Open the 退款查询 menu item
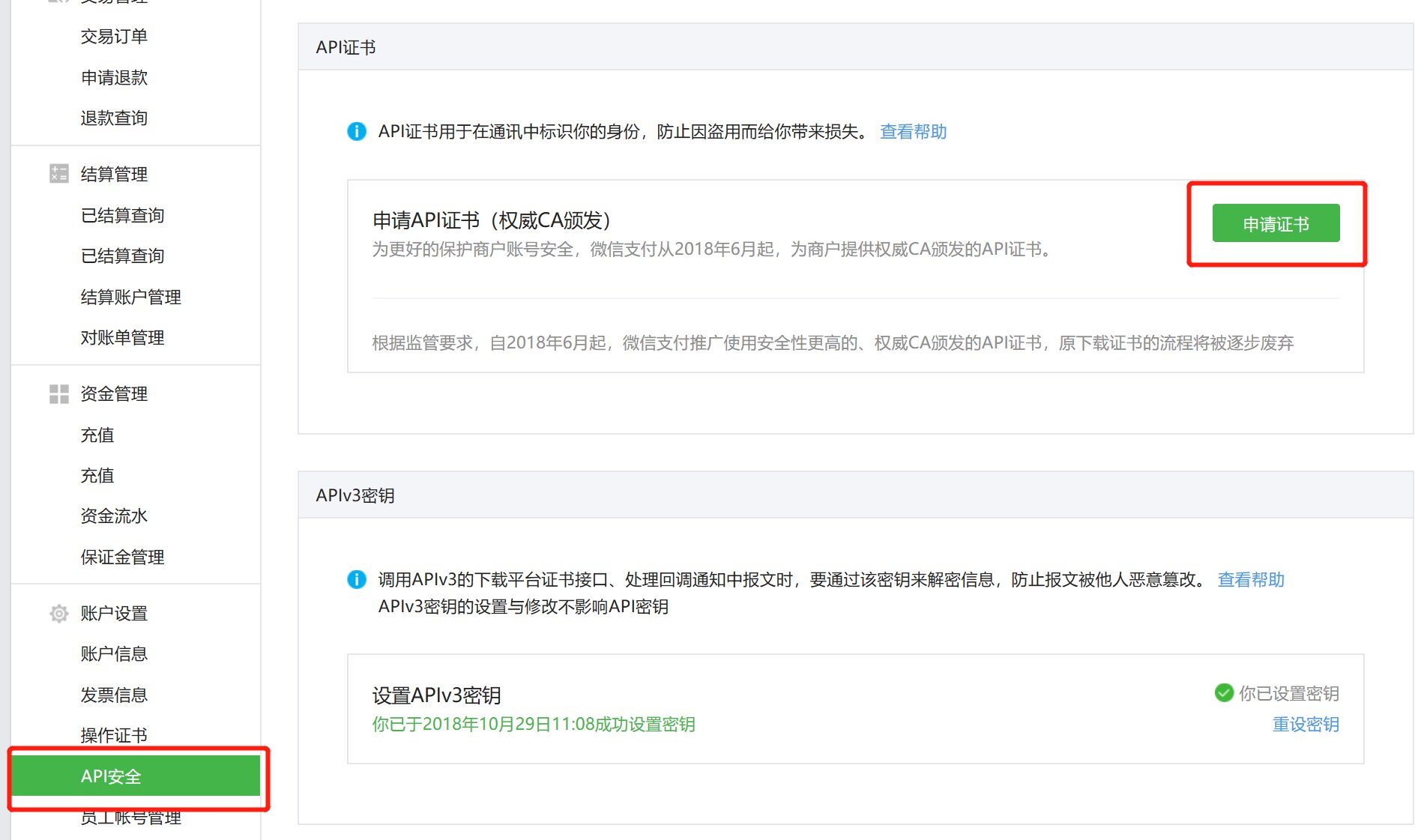1424x840 pixels. point(114,118)
